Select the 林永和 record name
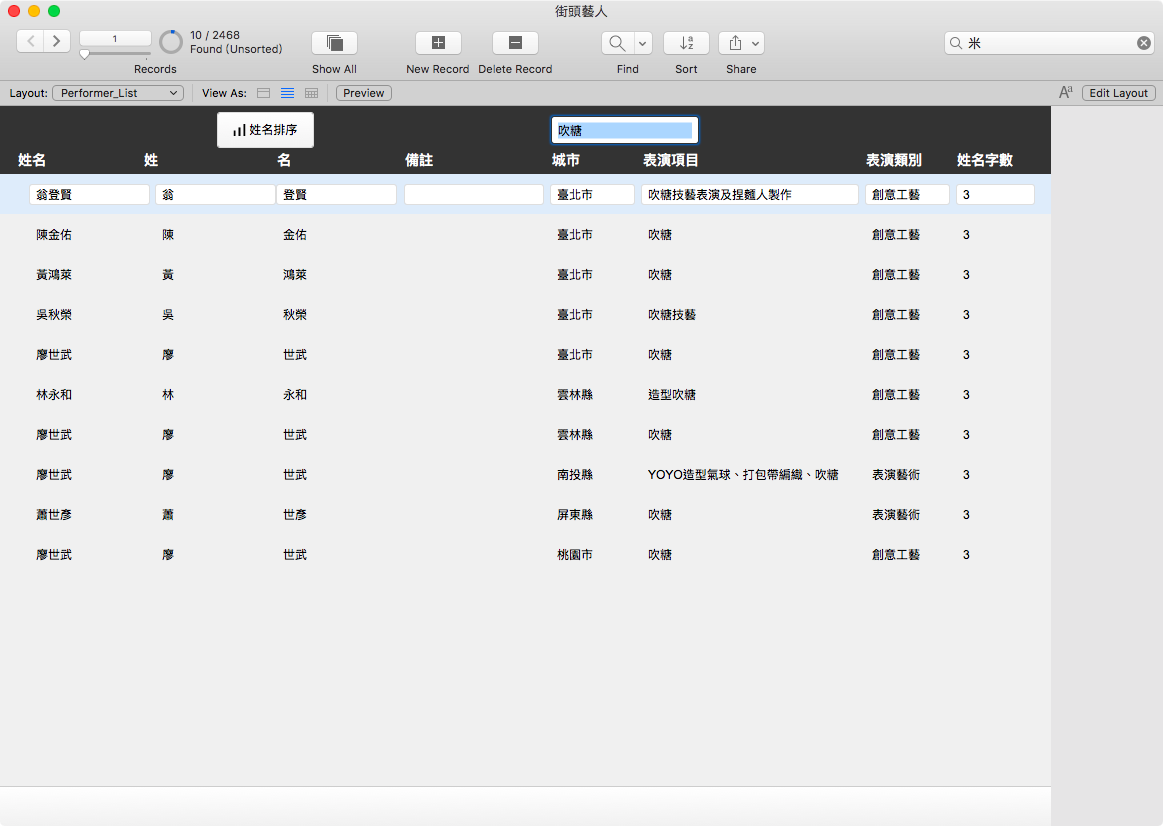This screenshot has height=826, width=1163. 54,394
